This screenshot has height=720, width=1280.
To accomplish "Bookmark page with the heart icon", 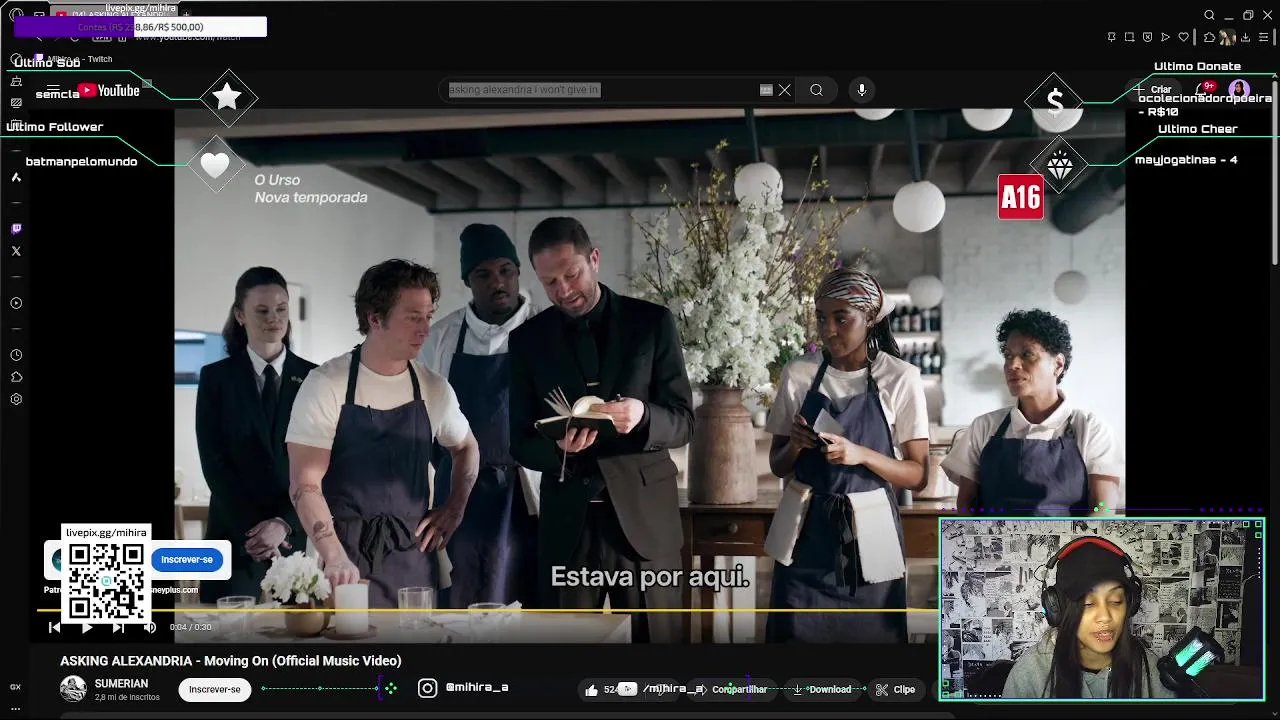I will 1183,37.
